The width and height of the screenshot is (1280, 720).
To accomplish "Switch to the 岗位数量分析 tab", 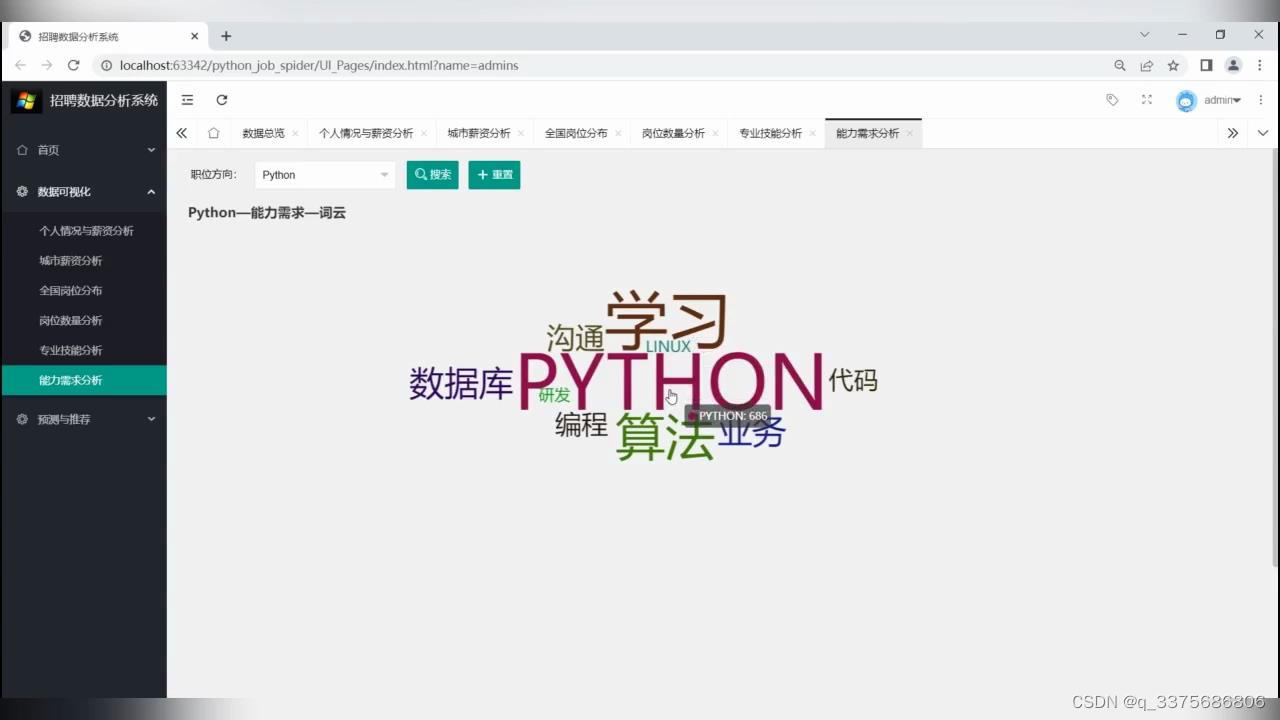I will coord(672,132).
